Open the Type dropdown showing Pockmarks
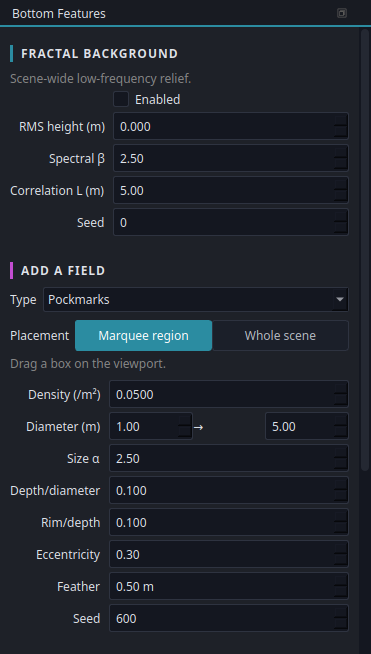The width and height of the screenshot is (371, 654). [196, 299]
